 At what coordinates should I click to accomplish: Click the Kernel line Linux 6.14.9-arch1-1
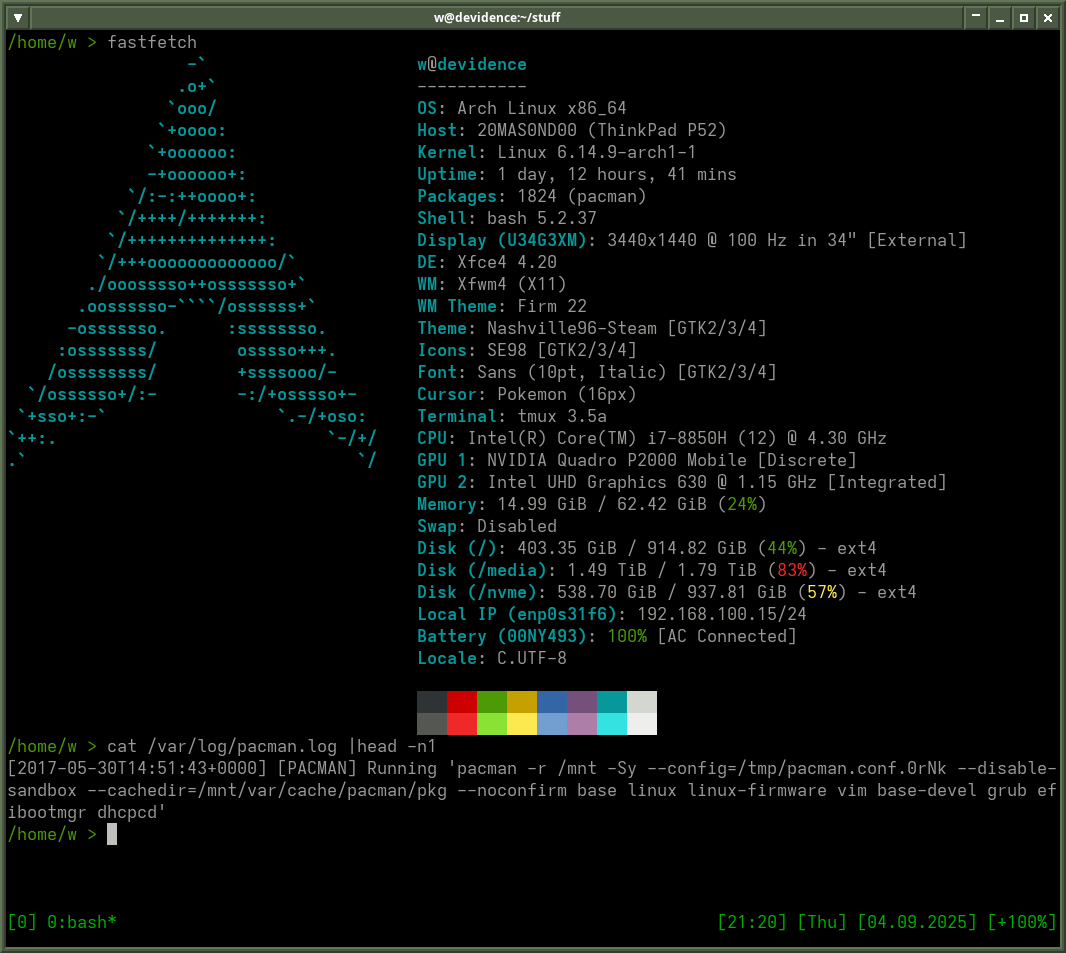(557, 152)
